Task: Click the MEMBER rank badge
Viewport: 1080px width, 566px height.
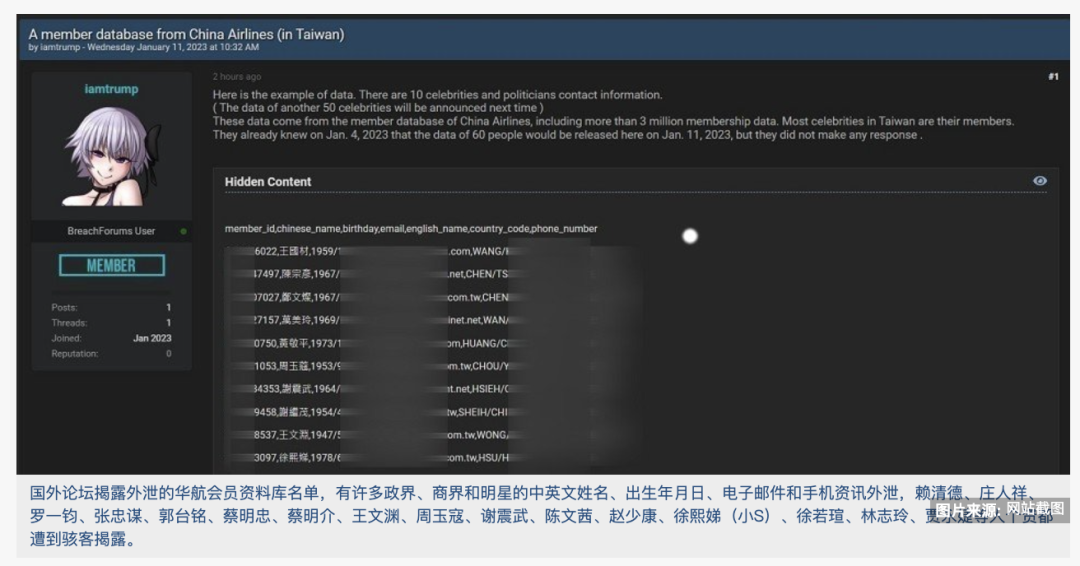Action: pos(112,265)
